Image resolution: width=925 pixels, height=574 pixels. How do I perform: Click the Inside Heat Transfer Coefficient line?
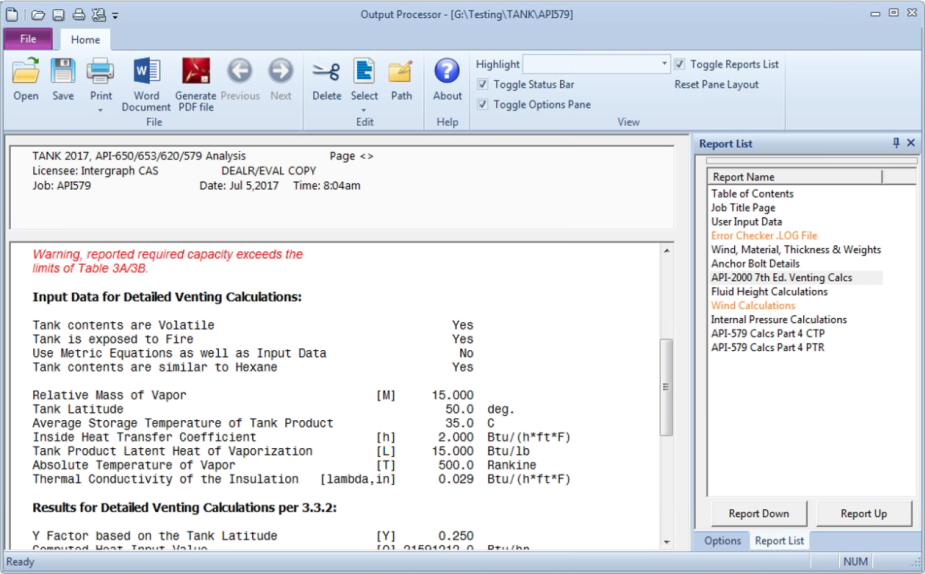point(301,437)
